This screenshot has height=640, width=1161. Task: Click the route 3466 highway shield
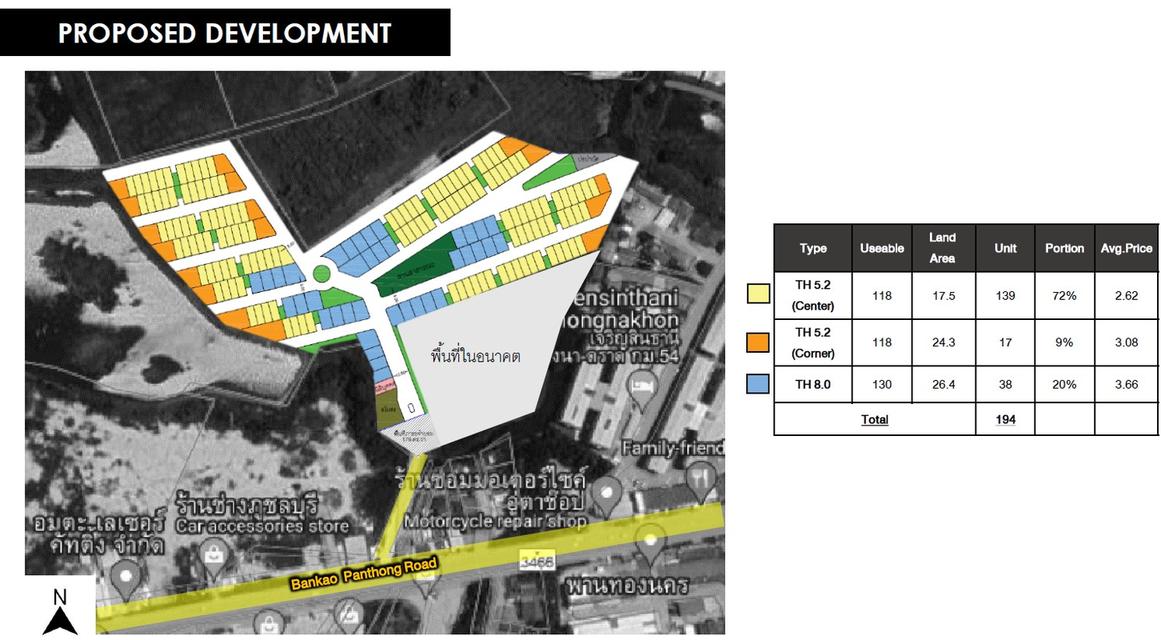536,562
